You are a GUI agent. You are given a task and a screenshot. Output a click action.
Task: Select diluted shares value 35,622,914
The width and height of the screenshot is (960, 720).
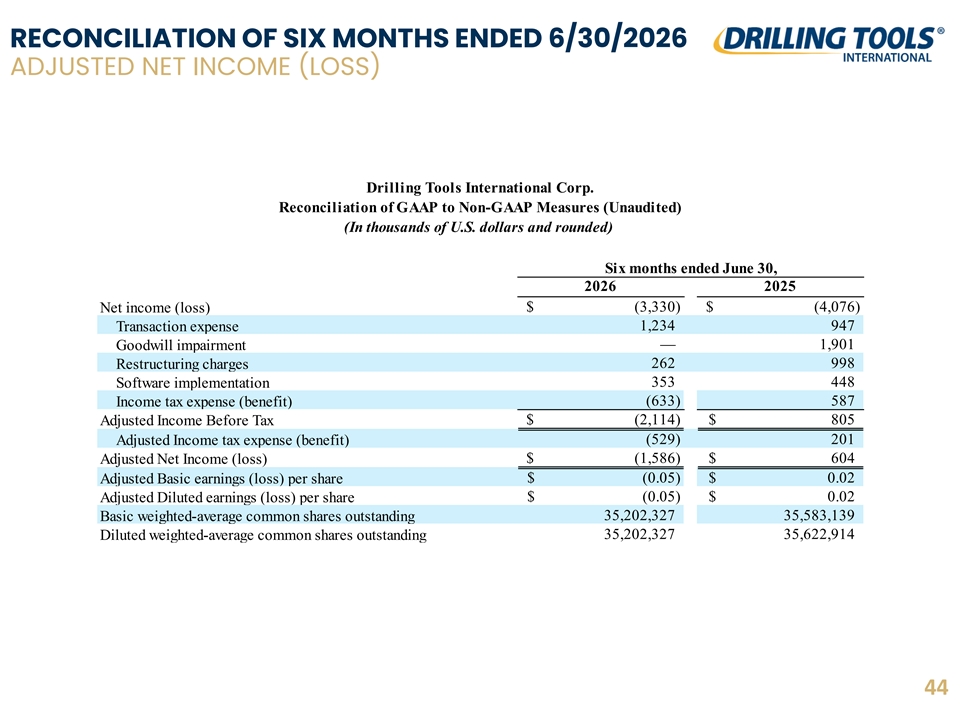pyautogui.click(x=819, y=535)
